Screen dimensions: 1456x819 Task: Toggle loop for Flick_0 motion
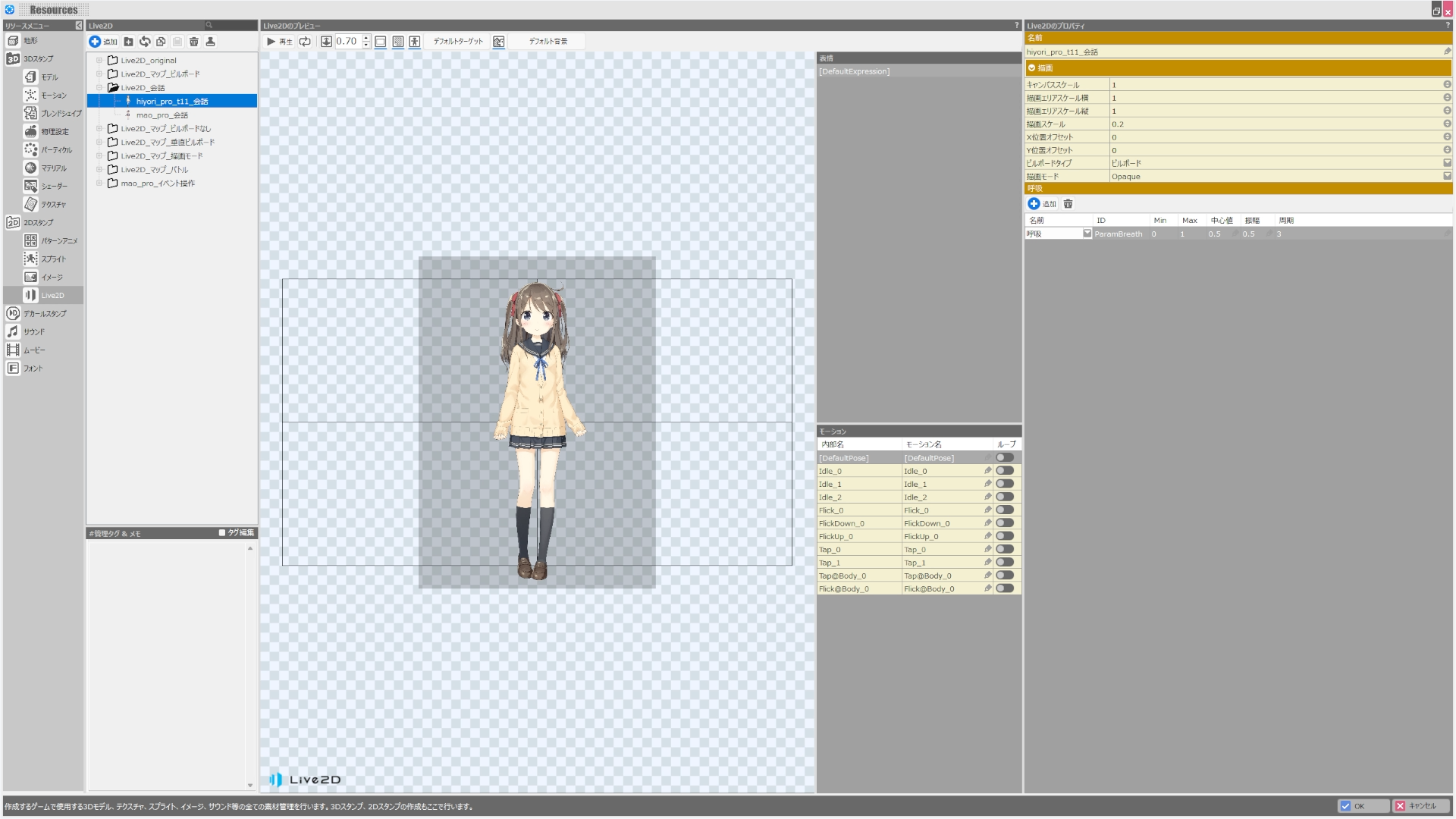click(x=1005, y=510)
